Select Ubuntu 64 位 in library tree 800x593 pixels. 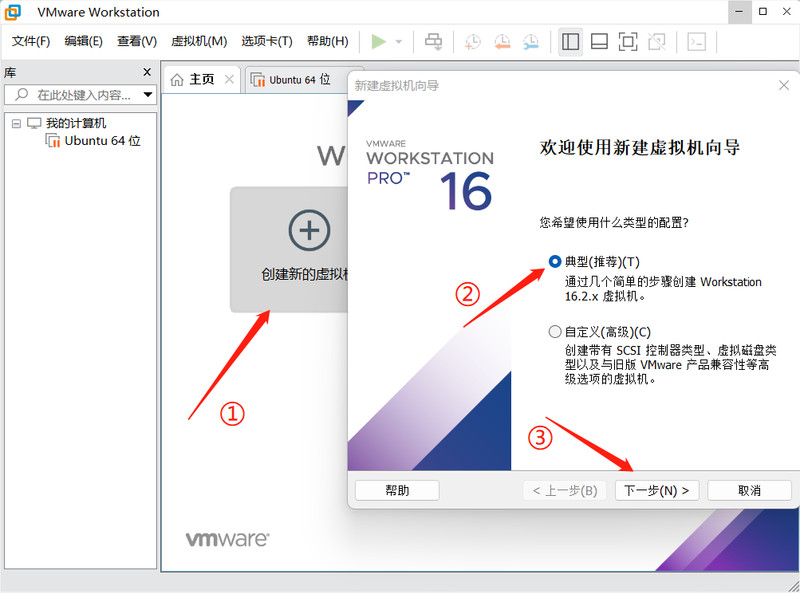tap(102, 140)
